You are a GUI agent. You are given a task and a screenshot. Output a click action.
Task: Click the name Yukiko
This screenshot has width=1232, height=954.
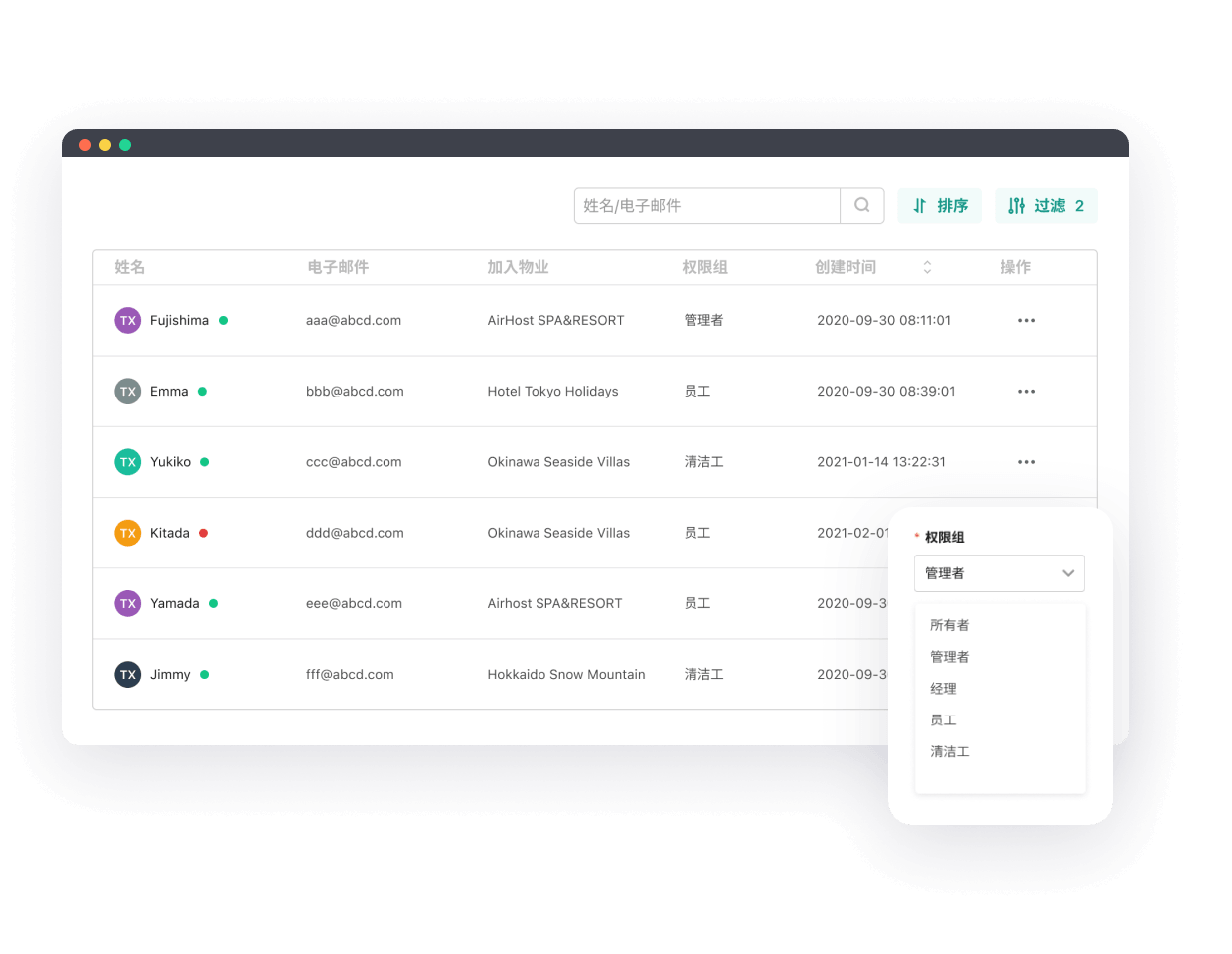click(x=170, y=462)
